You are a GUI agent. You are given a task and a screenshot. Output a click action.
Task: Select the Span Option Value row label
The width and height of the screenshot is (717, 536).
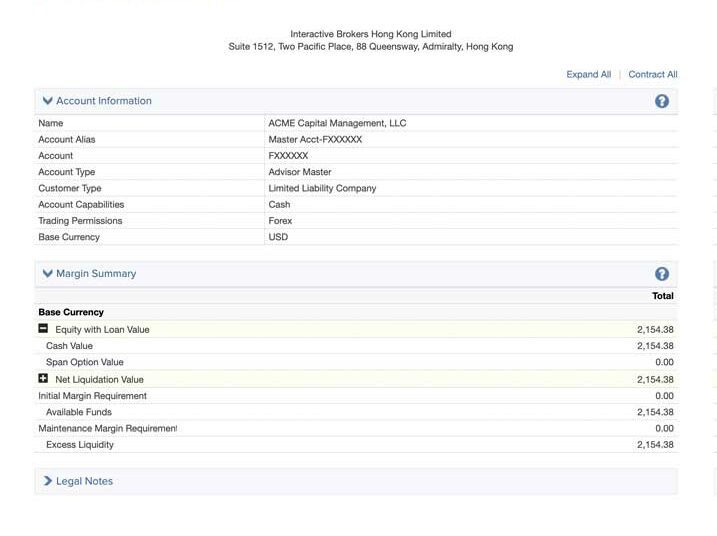[85, 362]
